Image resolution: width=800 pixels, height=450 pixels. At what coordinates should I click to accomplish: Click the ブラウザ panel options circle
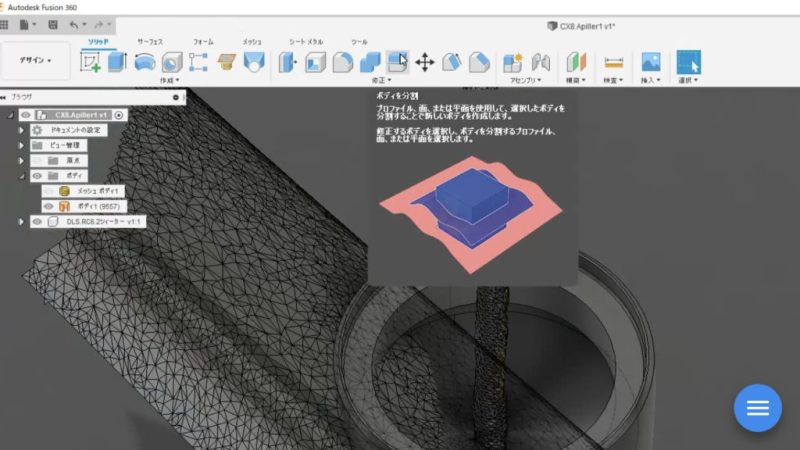tap(176, 97)
